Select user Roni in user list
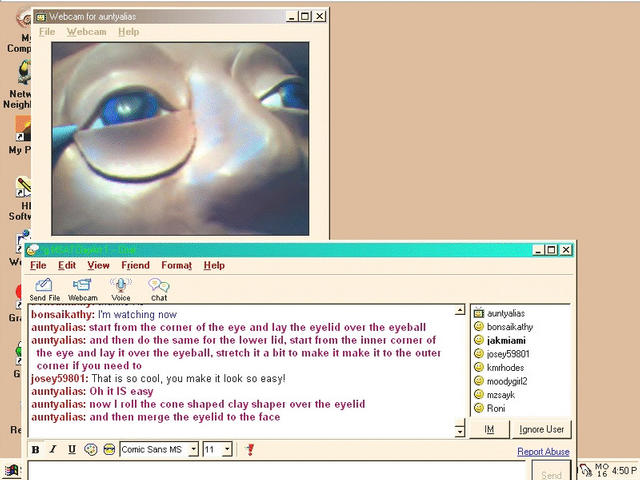640x480 pixels. [x=496, y=408]
